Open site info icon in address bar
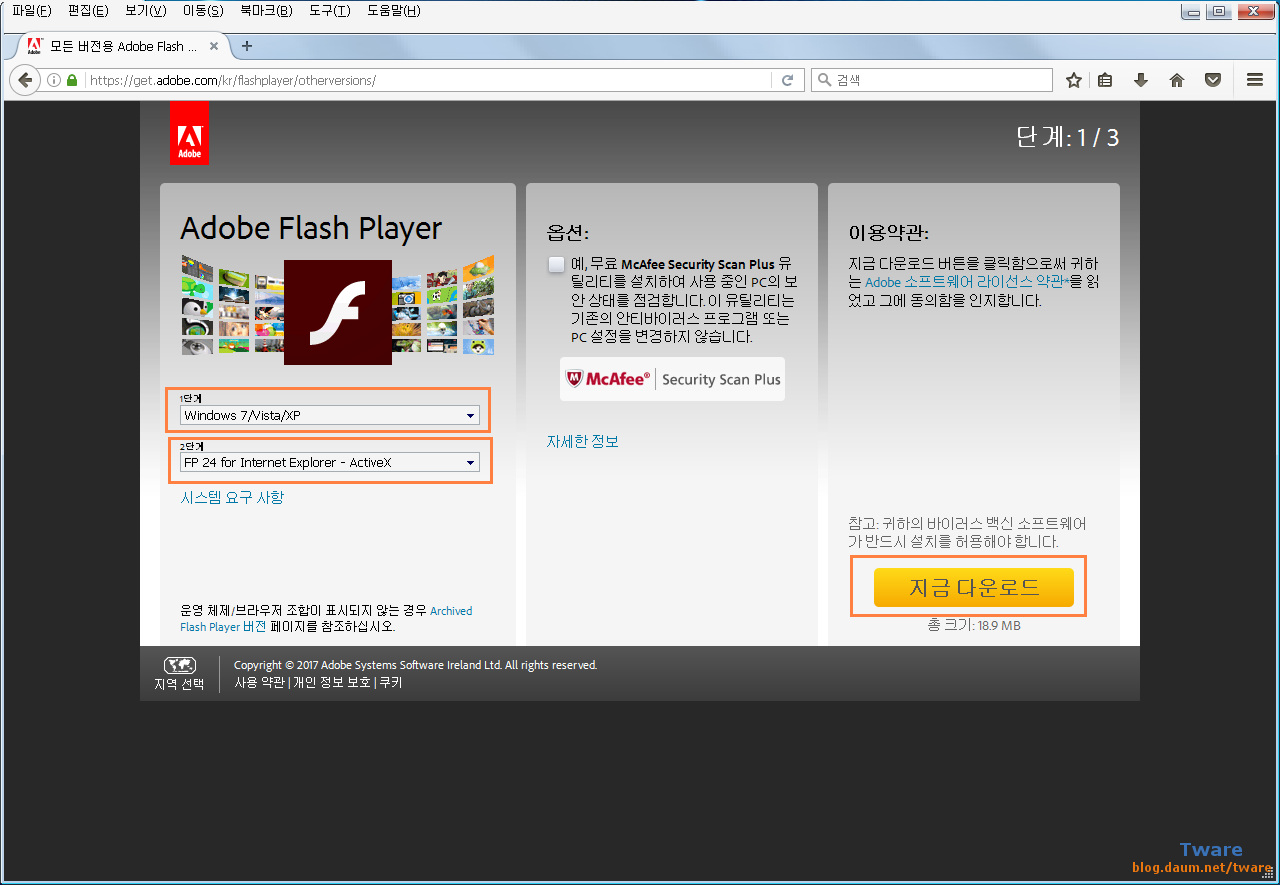Viewport: 1280px width, 885px height. (54, 80)
